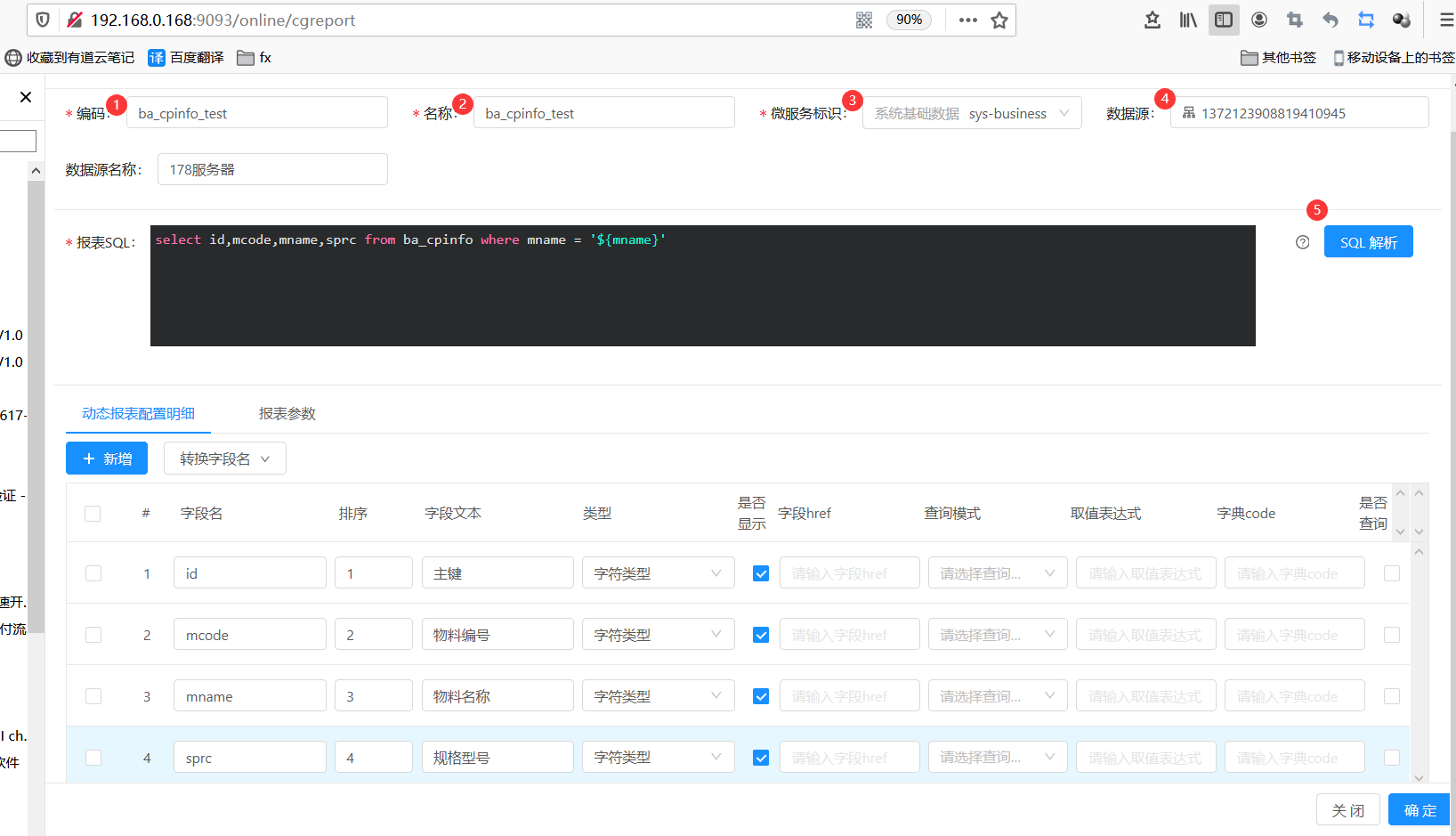This screenshot has width=1456, height=836.
Task: Open 类型 dropdown for mname row
Action: 659,696
